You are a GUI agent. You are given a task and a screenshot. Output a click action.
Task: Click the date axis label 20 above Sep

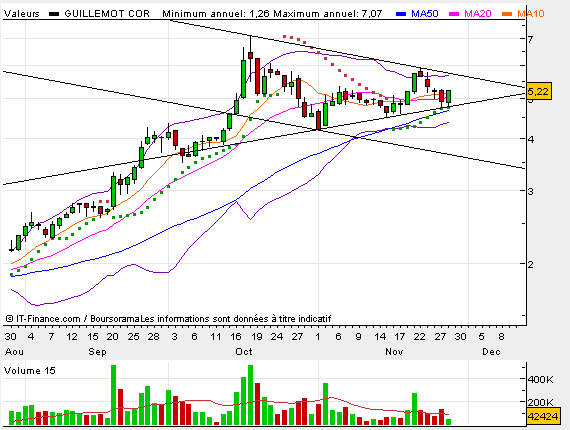pyautogui.click(x=112, y=337)
